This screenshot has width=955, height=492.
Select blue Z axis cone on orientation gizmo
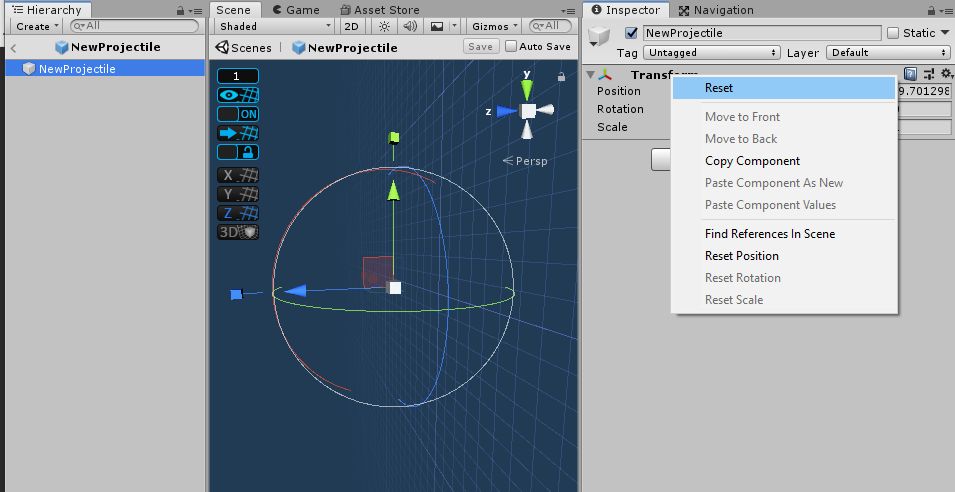(x=506, y=111)
